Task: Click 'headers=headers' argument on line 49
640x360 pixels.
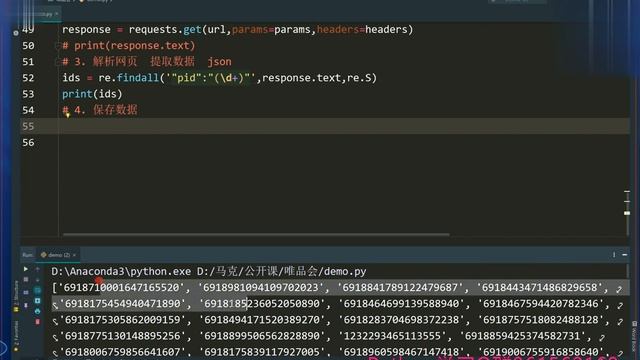Action: [362, 29]
